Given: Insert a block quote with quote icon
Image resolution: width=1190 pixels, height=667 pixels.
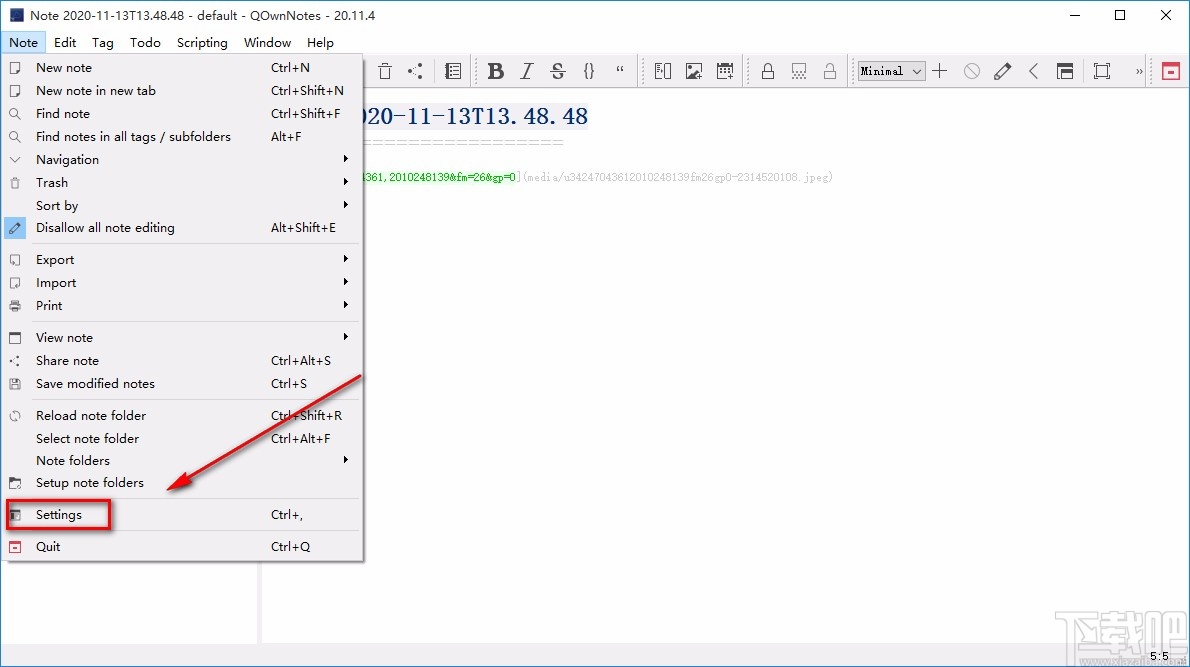Looking at the screenshot, I should tap(620, 70).
